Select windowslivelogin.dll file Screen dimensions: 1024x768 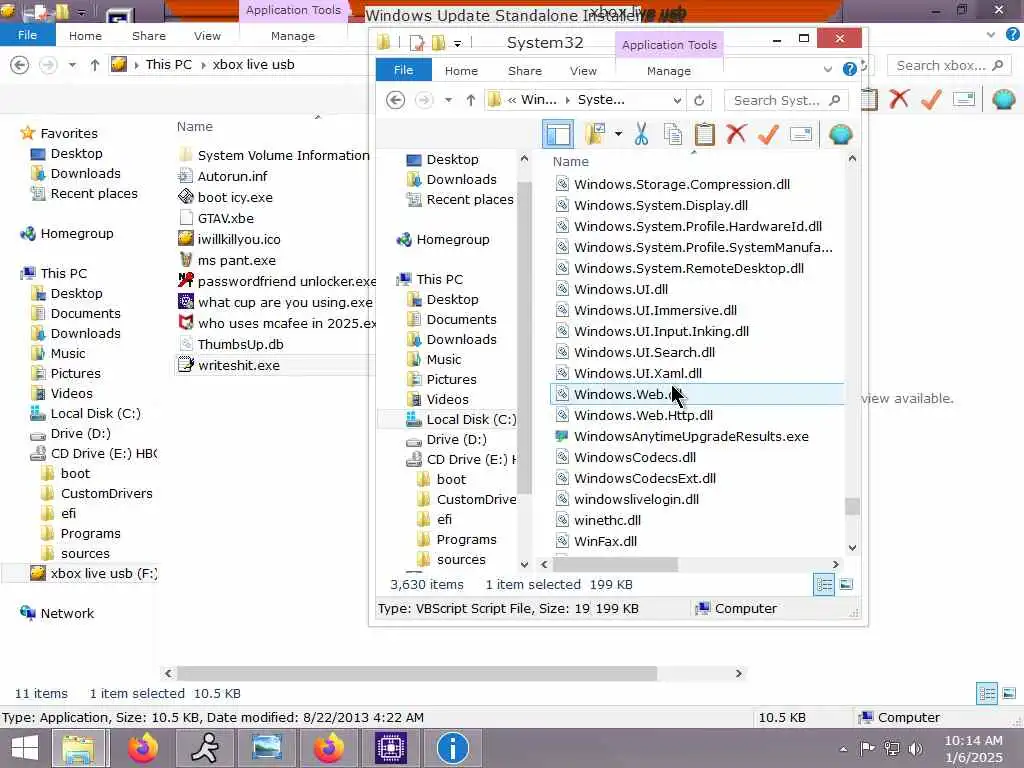[x=636, y=499]
